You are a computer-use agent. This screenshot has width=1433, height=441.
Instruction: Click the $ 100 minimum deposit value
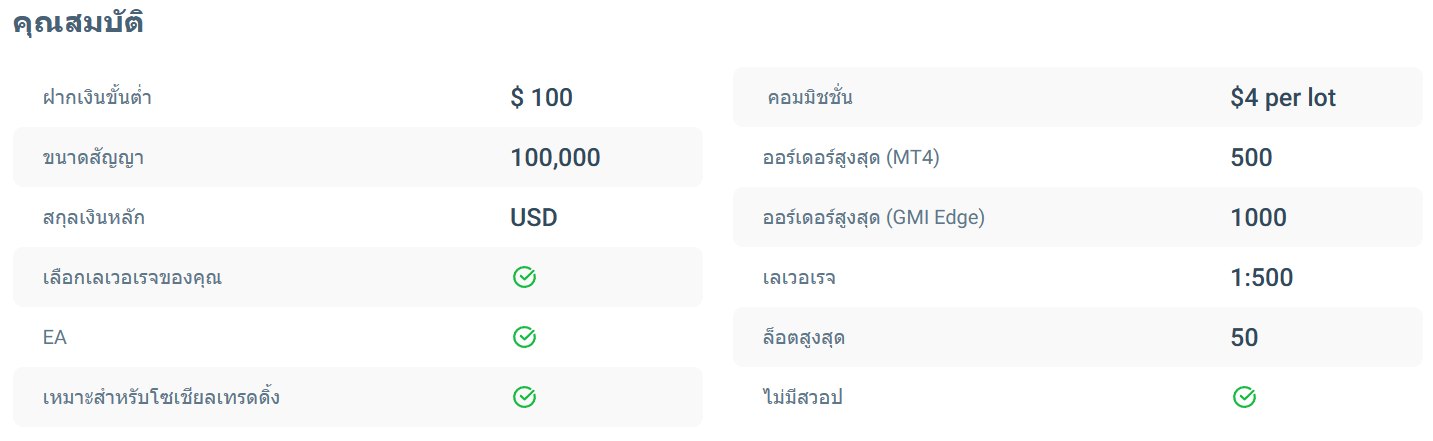click(x=541, y=98)
